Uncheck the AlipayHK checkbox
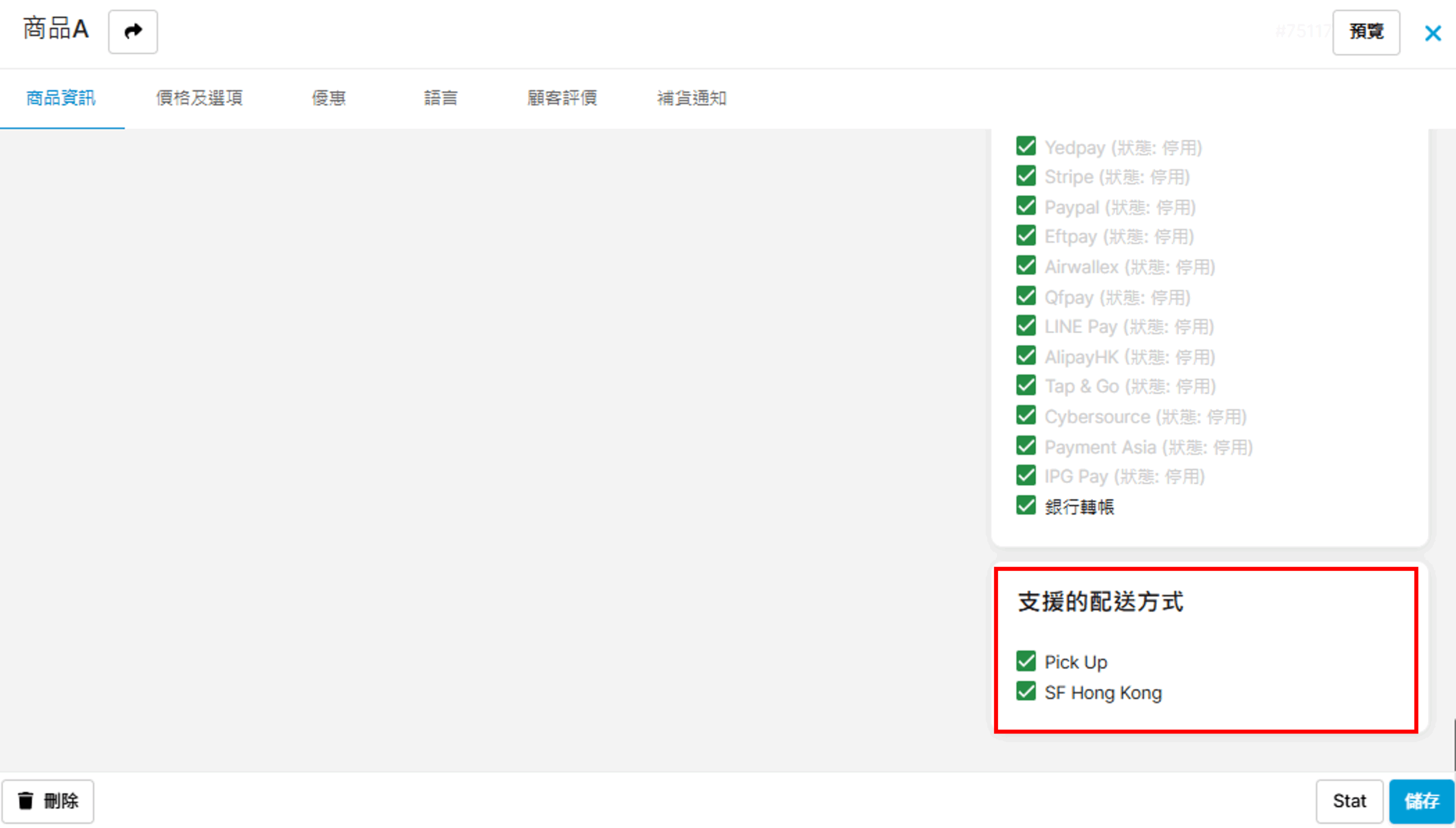The height and width of the screenshot is (828, 1456). pyautogui.click(x=1025, y=356)
